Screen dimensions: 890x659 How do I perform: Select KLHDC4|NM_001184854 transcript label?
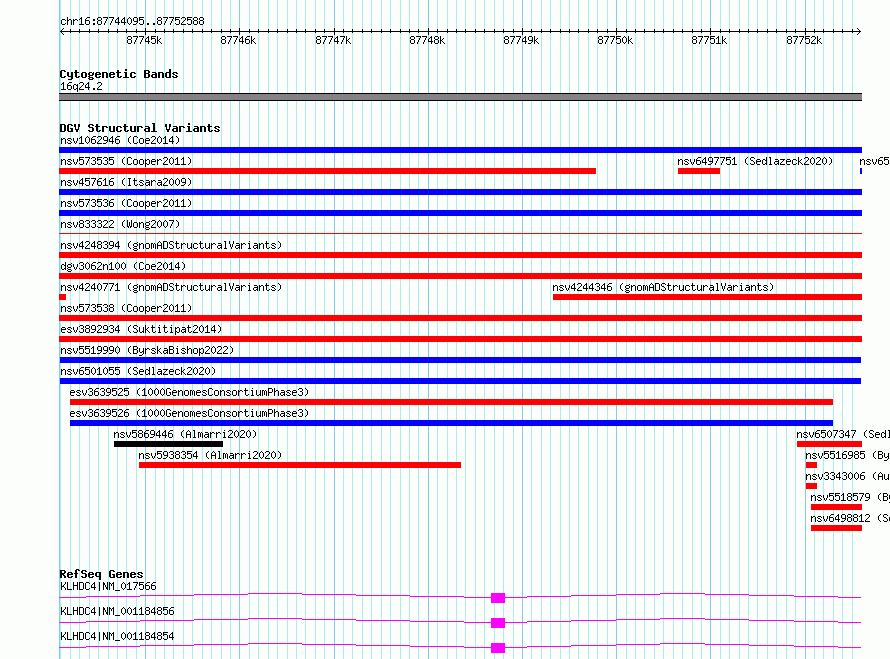click(x=117, y=636)
